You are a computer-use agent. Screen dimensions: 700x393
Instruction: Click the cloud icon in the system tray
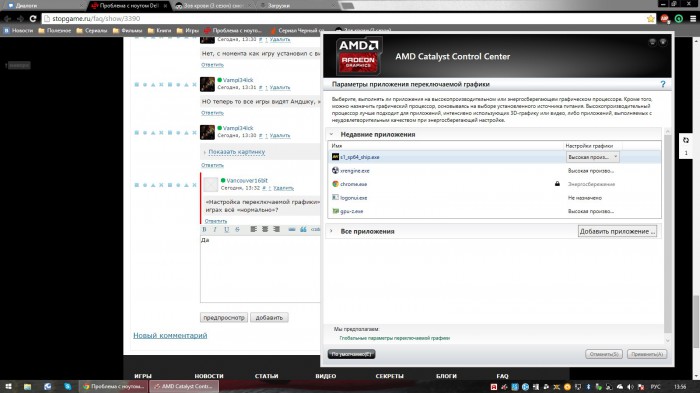point(620,387)
